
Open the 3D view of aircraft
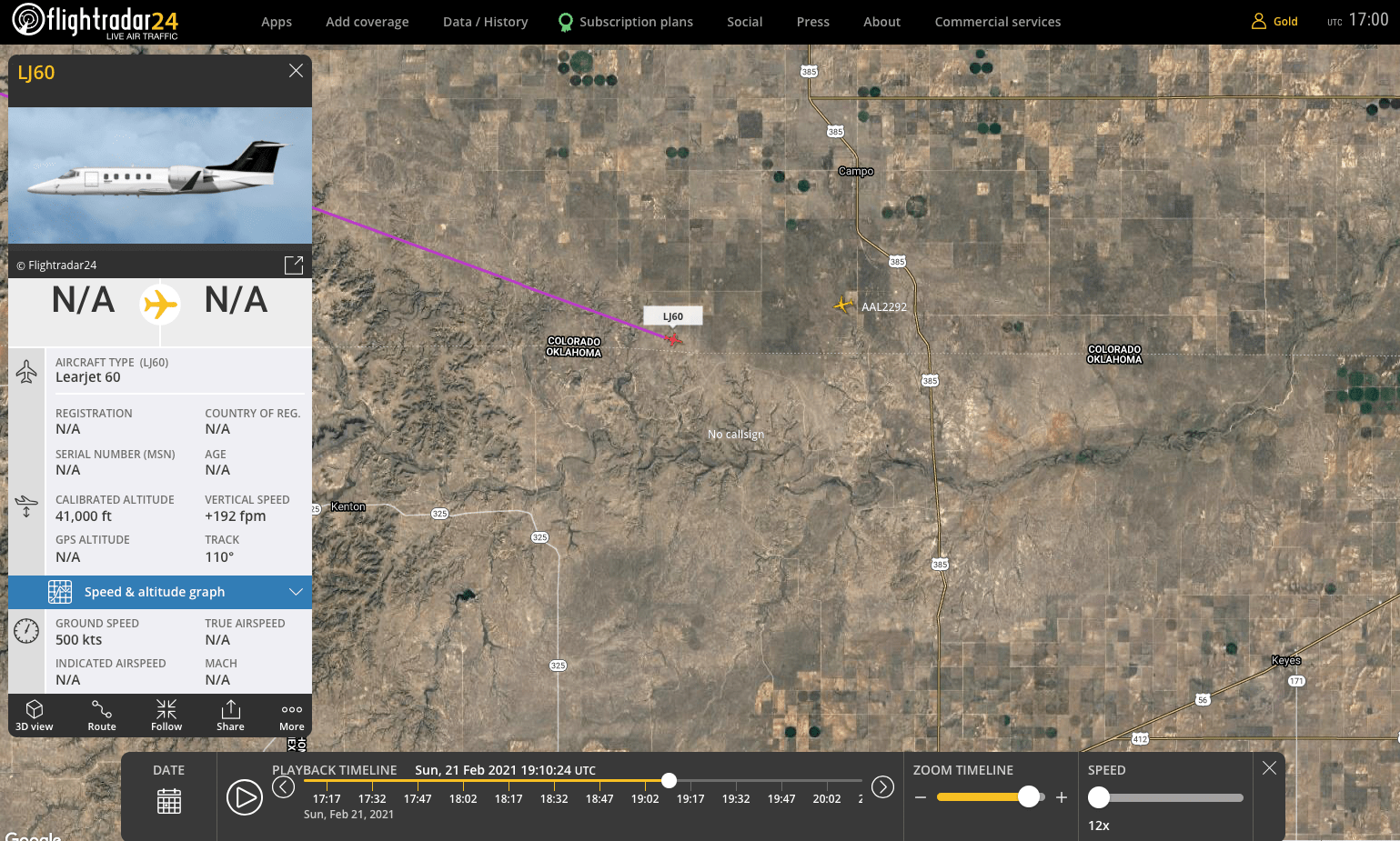click(x=35, y=715)
